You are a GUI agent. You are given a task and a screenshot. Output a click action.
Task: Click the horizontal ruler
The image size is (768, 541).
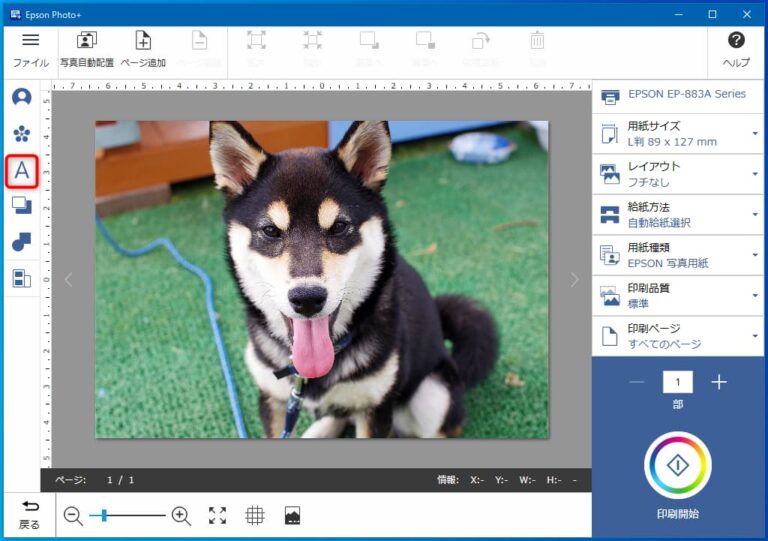(x=322, y=86)
